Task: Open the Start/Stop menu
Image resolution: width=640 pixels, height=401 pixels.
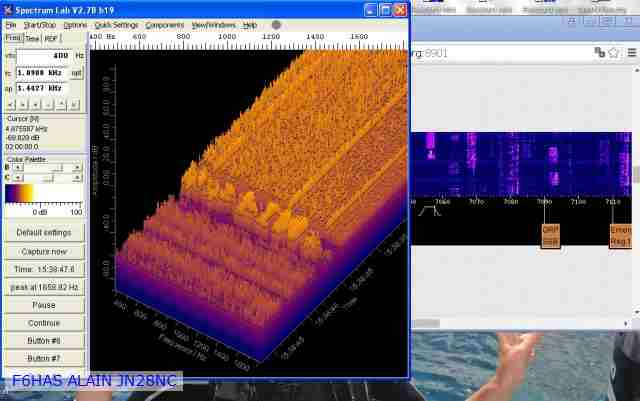Action: (x=40, y=24)
